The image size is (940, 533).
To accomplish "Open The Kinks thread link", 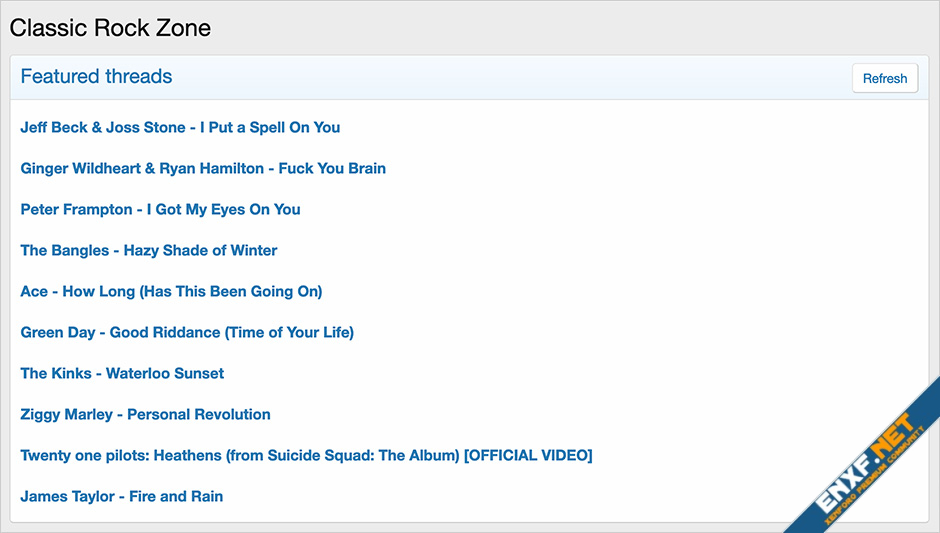I will 122,373.
